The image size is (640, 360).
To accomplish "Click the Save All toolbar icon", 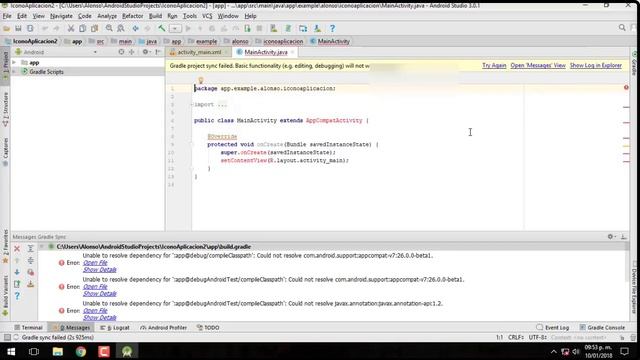I will (18, 29).
